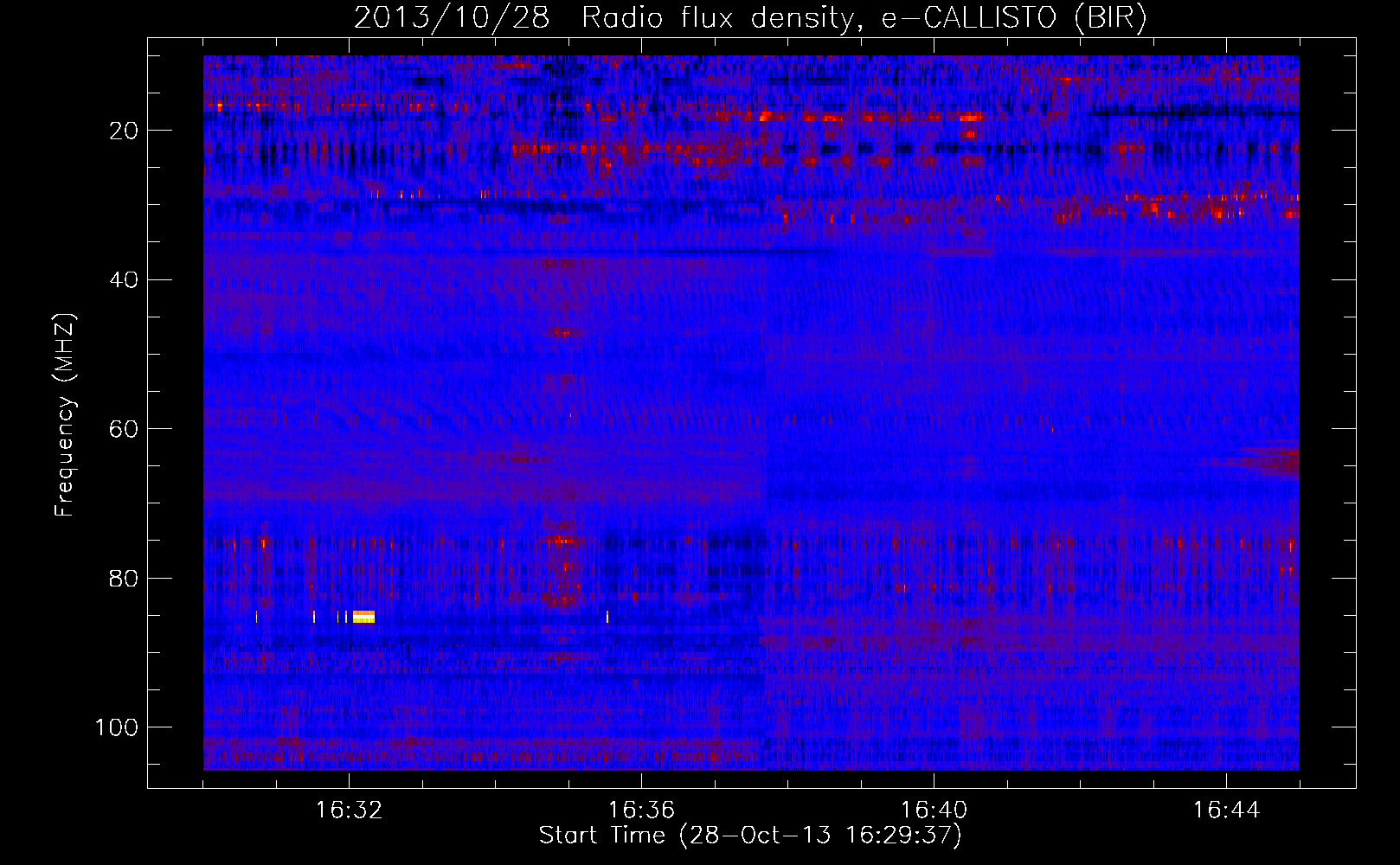Click the bright yellow-white burst near 85 MHz

click(x=363, y=617)
